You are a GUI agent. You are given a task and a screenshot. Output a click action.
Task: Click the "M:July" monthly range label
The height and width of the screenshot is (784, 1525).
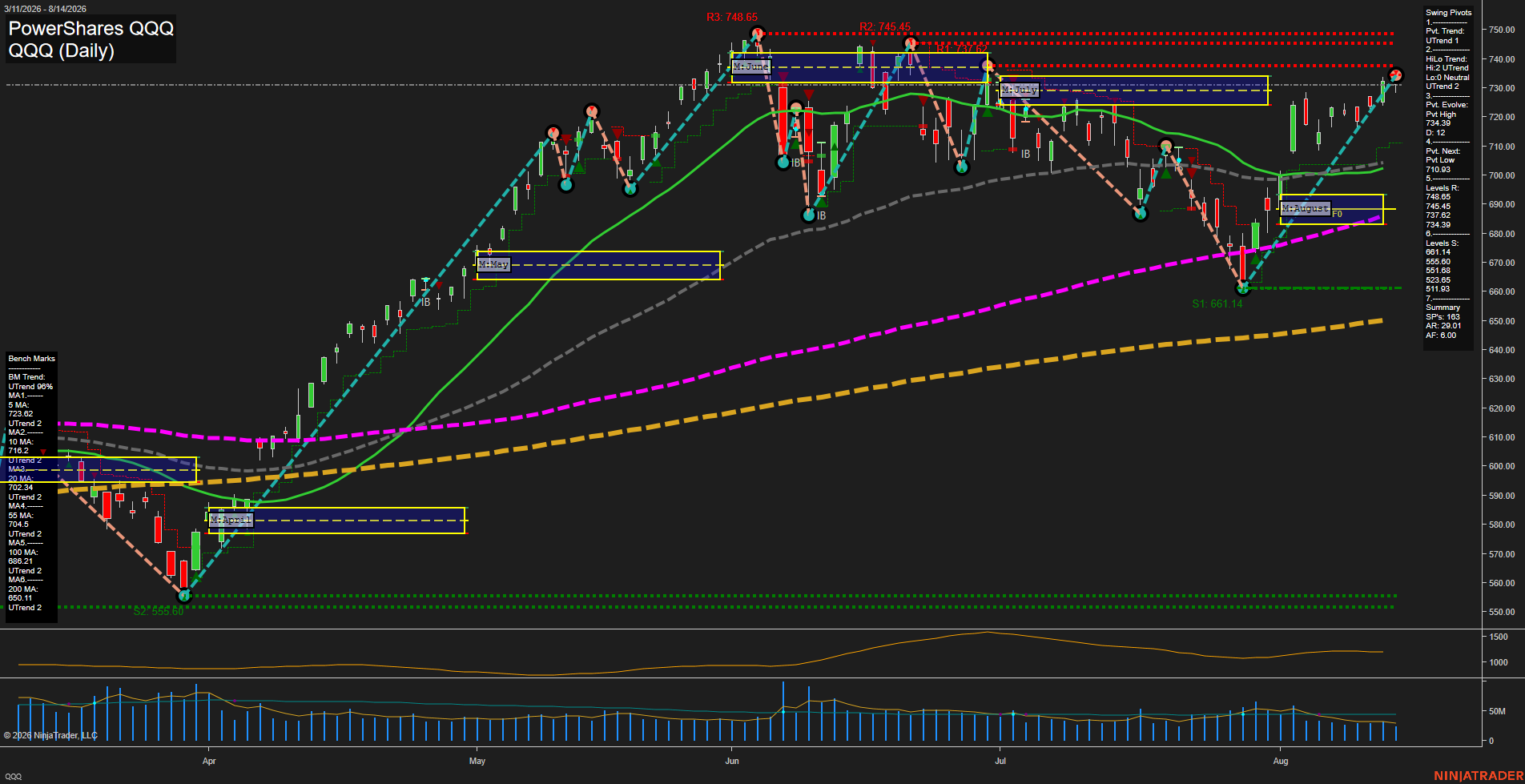(x=1020, y=90)
